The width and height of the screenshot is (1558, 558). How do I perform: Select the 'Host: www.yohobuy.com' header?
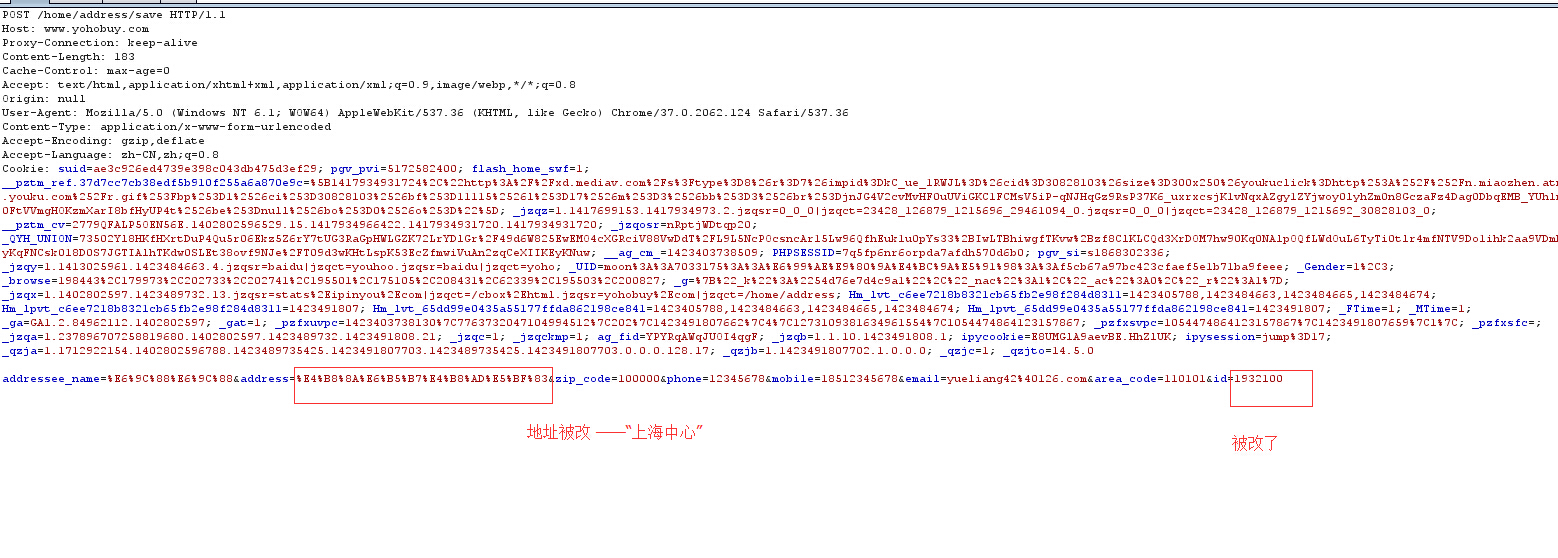point(75,29)
